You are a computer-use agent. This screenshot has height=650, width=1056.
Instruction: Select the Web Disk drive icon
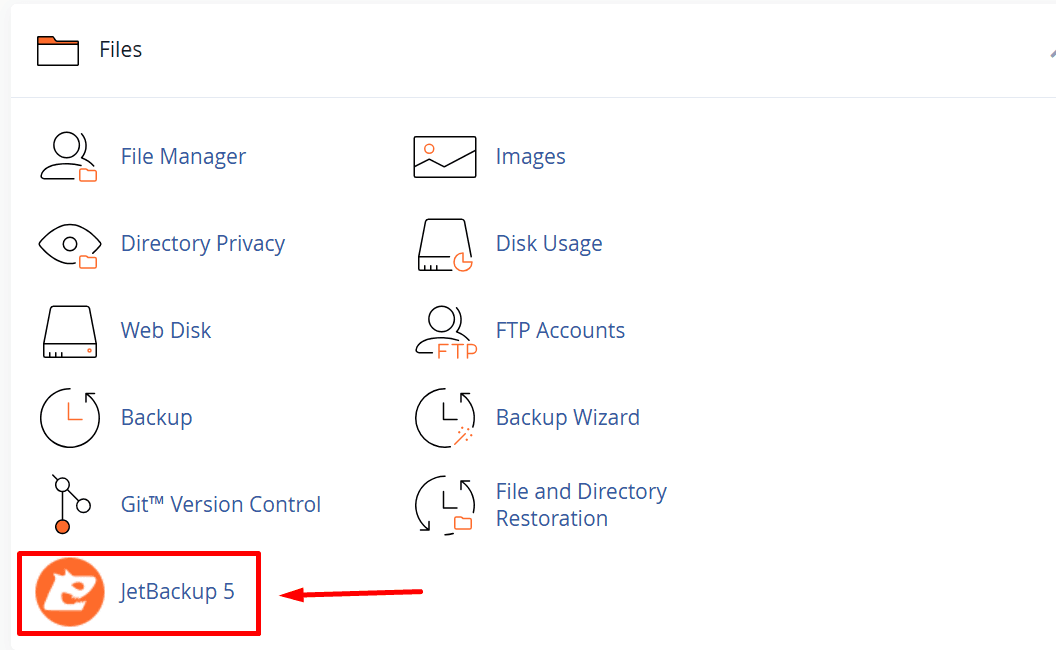69,330
